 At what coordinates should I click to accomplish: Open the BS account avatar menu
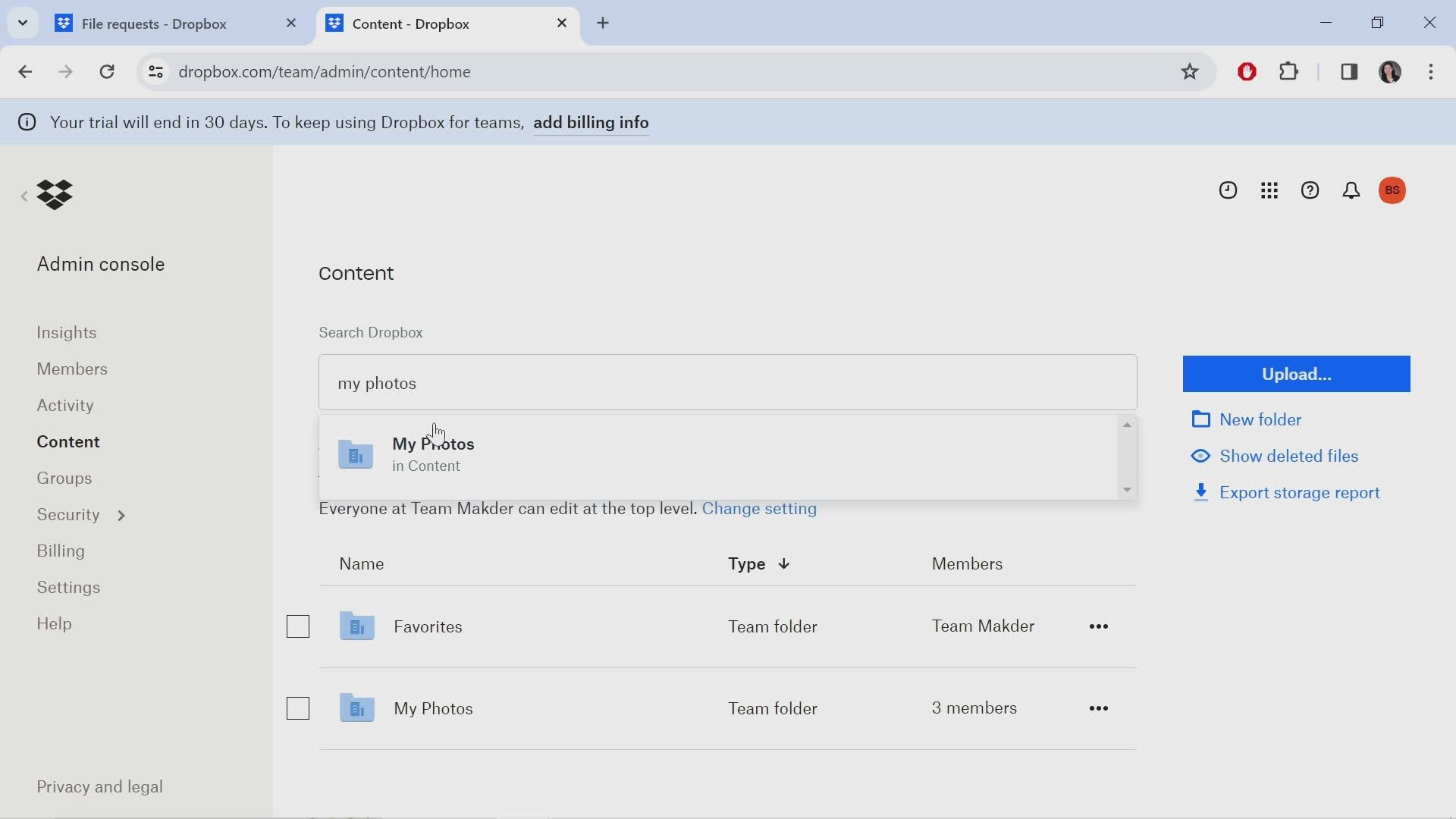(x=1392, y=190)
